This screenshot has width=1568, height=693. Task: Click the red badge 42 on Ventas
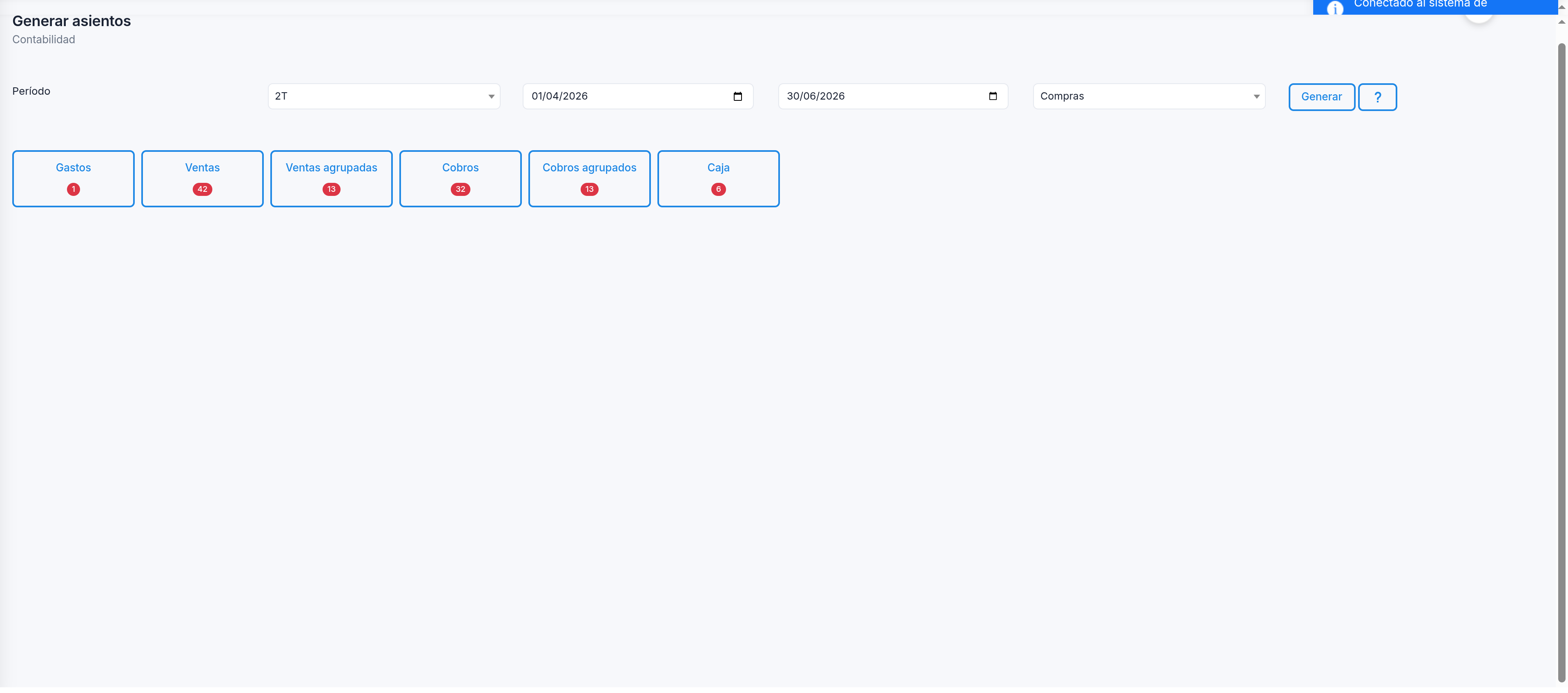(x=202, y=189)
